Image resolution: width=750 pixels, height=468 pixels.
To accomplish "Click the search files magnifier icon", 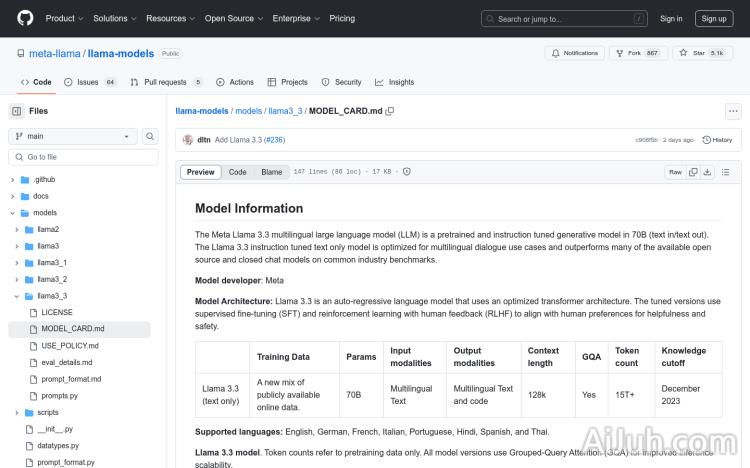I will point(150,136).
